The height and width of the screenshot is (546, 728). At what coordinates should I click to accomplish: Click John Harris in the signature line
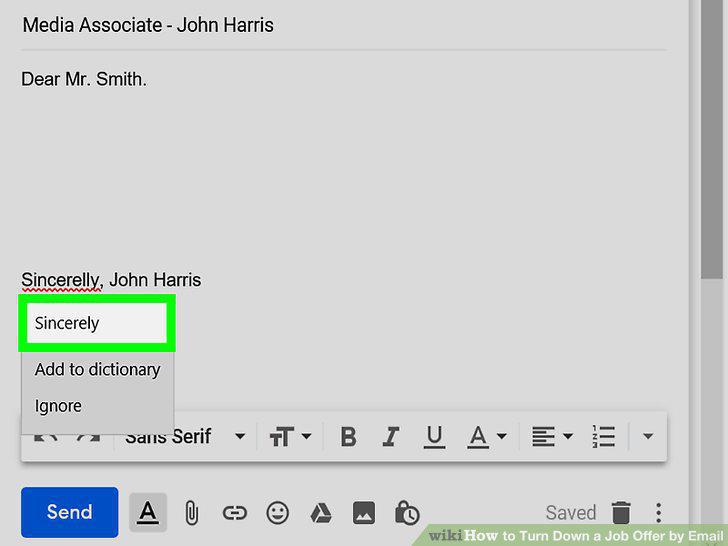155,280
